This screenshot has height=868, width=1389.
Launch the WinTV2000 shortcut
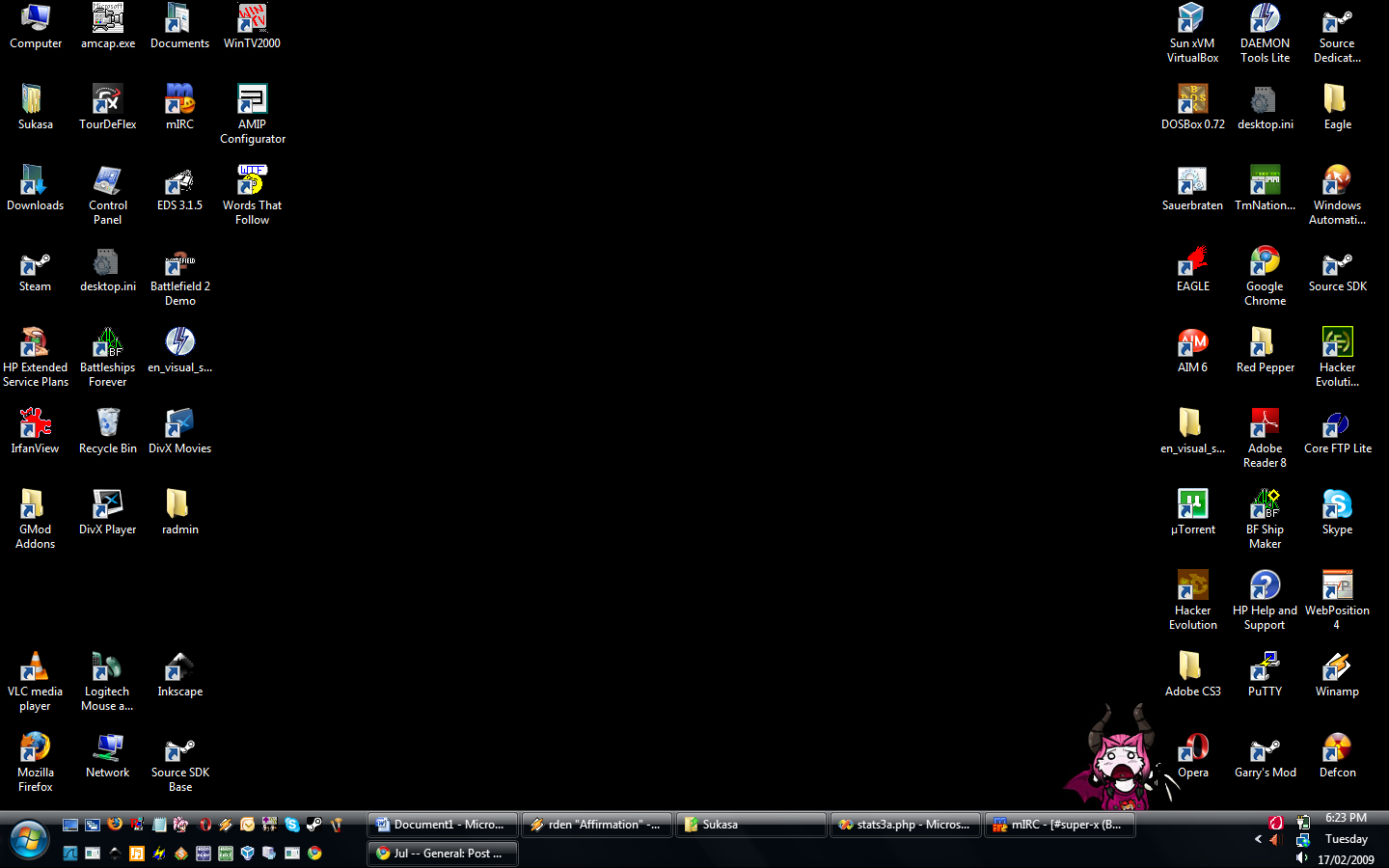click(x=252, y=26)
